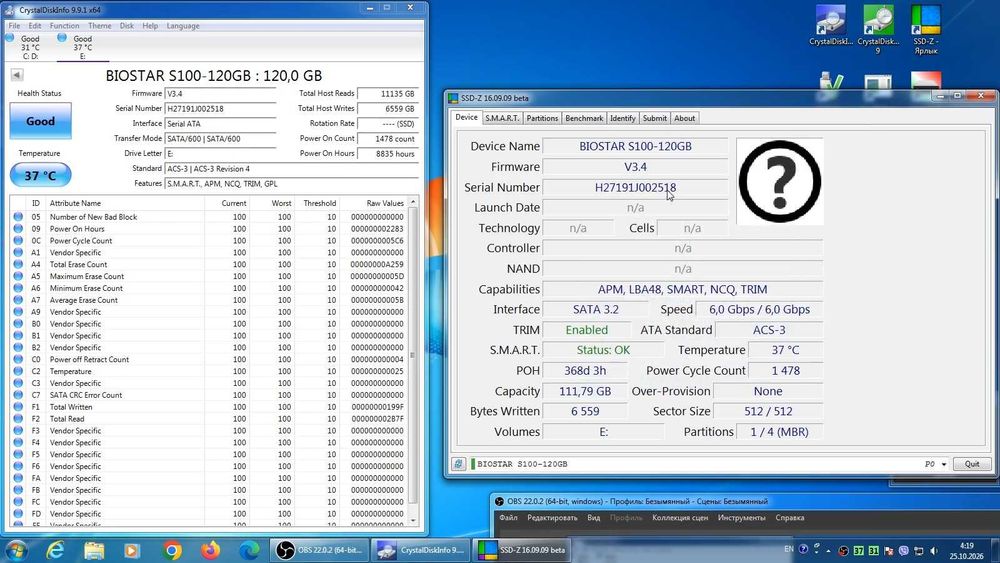Click status icon of Number of New Bad Block
Screen dimensions: 1000x563
point(18,217)
